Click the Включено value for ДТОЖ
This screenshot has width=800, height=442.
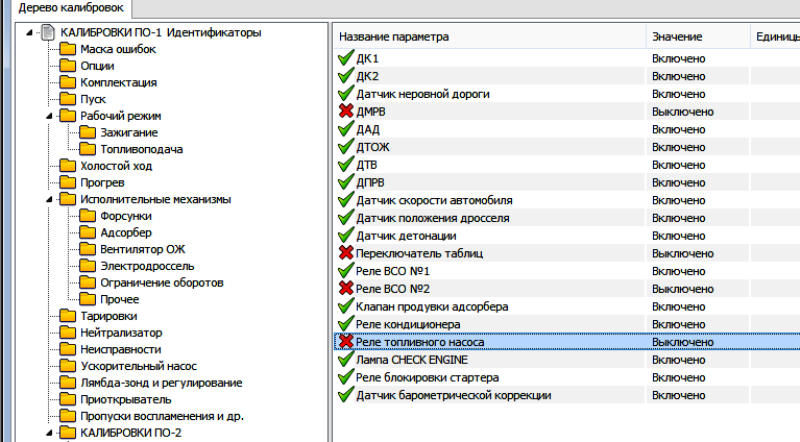click(x=679, y=147)
